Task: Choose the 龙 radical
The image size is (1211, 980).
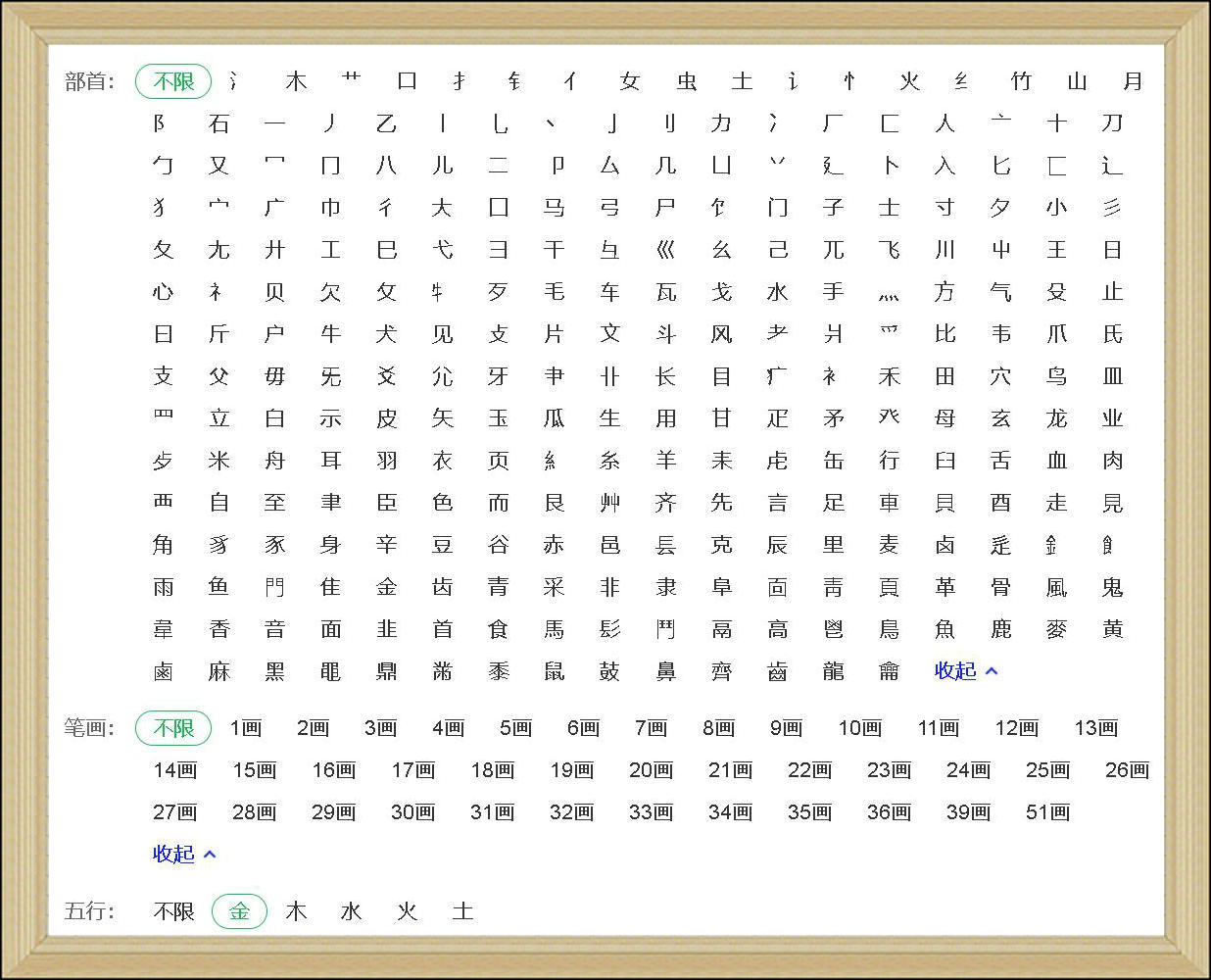Action: (1056, 418)
